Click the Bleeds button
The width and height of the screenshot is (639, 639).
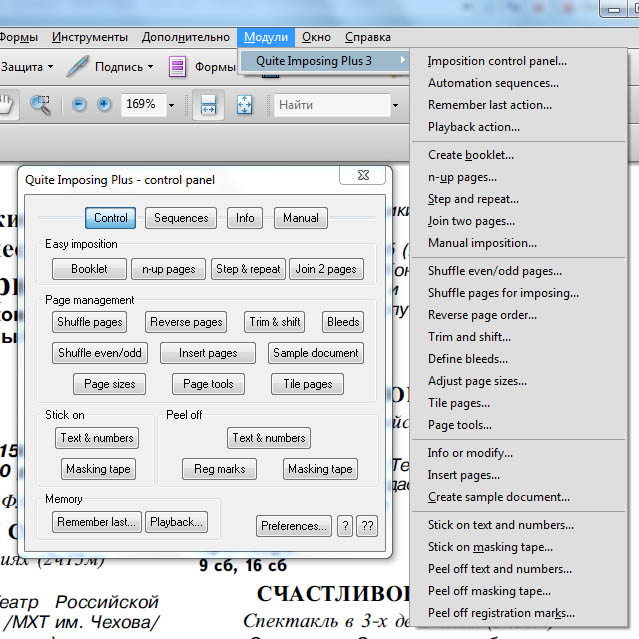click(343, 322)
